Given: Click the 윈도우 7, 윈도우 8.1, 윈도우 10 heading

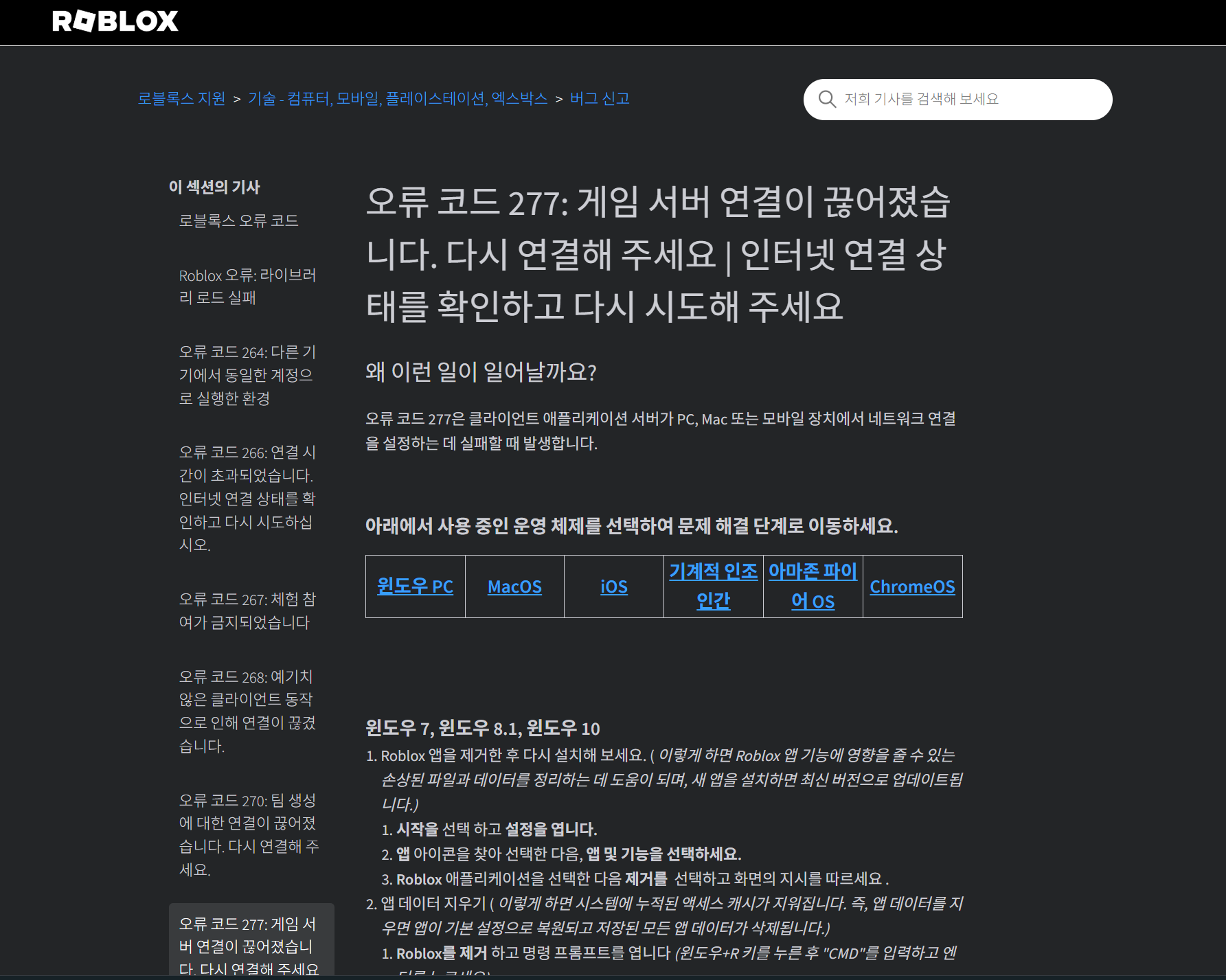Looking at the screenshot, I should point(483,728).
